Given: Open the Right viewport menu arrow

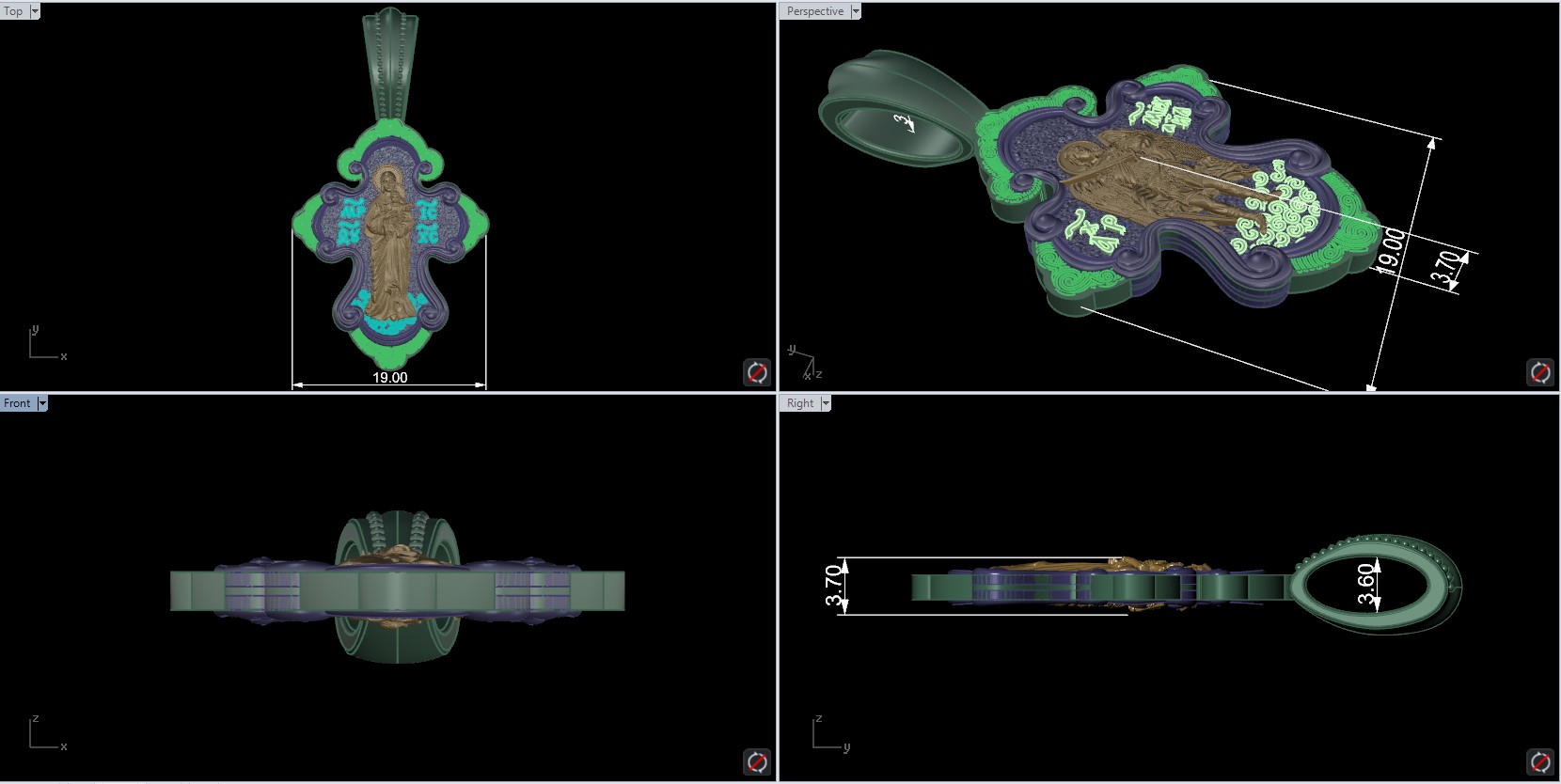Looking at the screenshot, I should click(x=826, y=403).
